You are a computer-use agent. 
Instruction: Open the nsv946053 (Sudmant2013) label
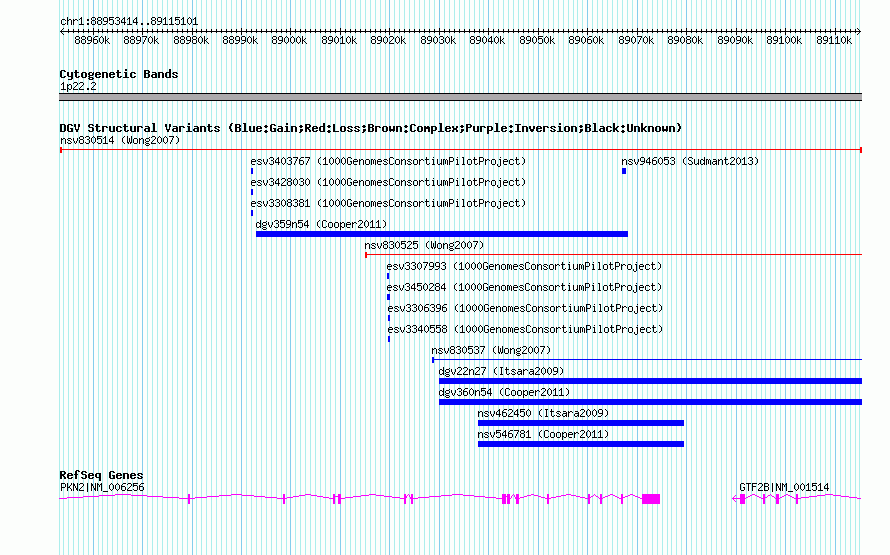click(x=690, y=161)
